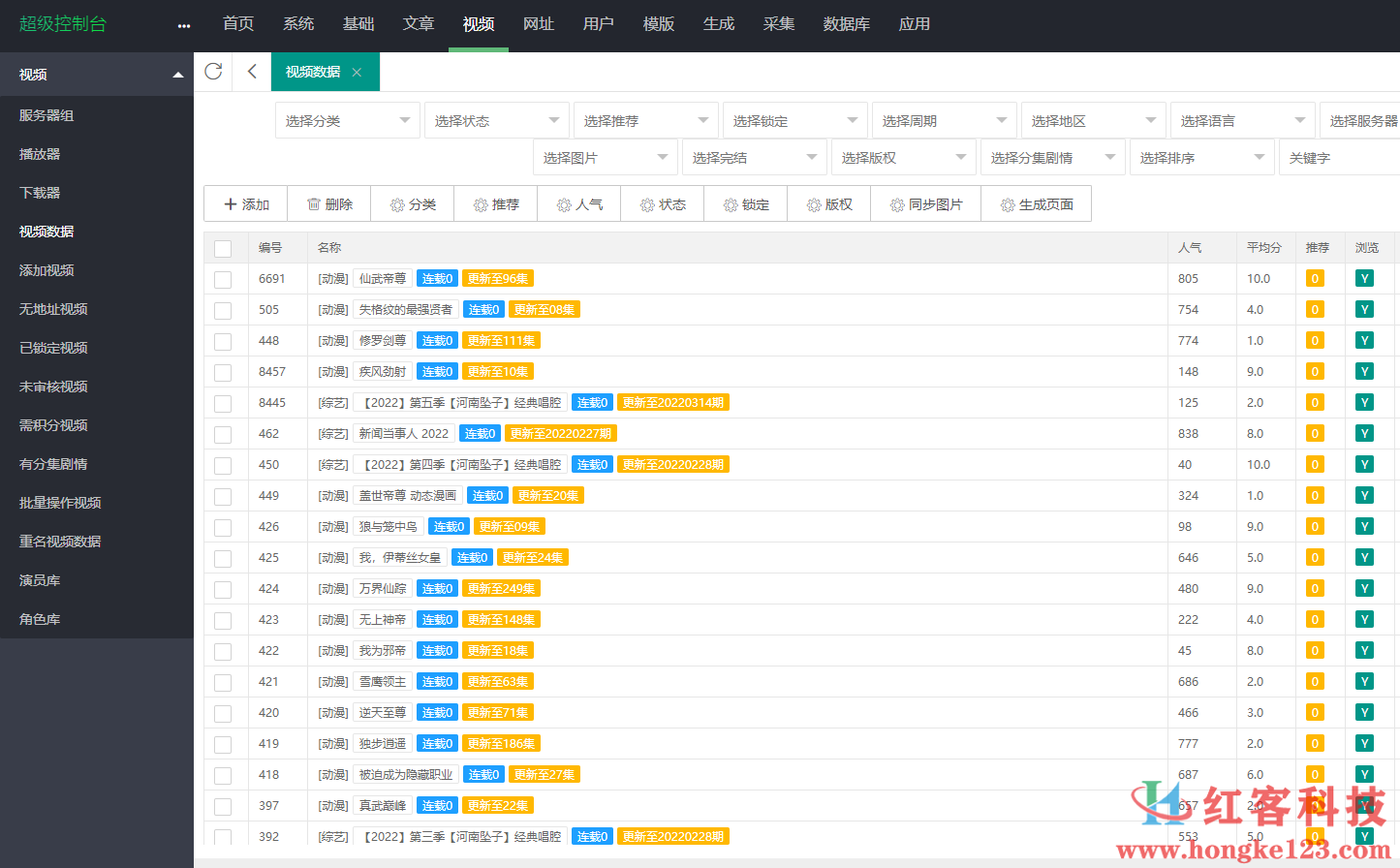Select the 视频数据 tab
The width and height of the screenshot is (1400, 868).
[318, 71]
